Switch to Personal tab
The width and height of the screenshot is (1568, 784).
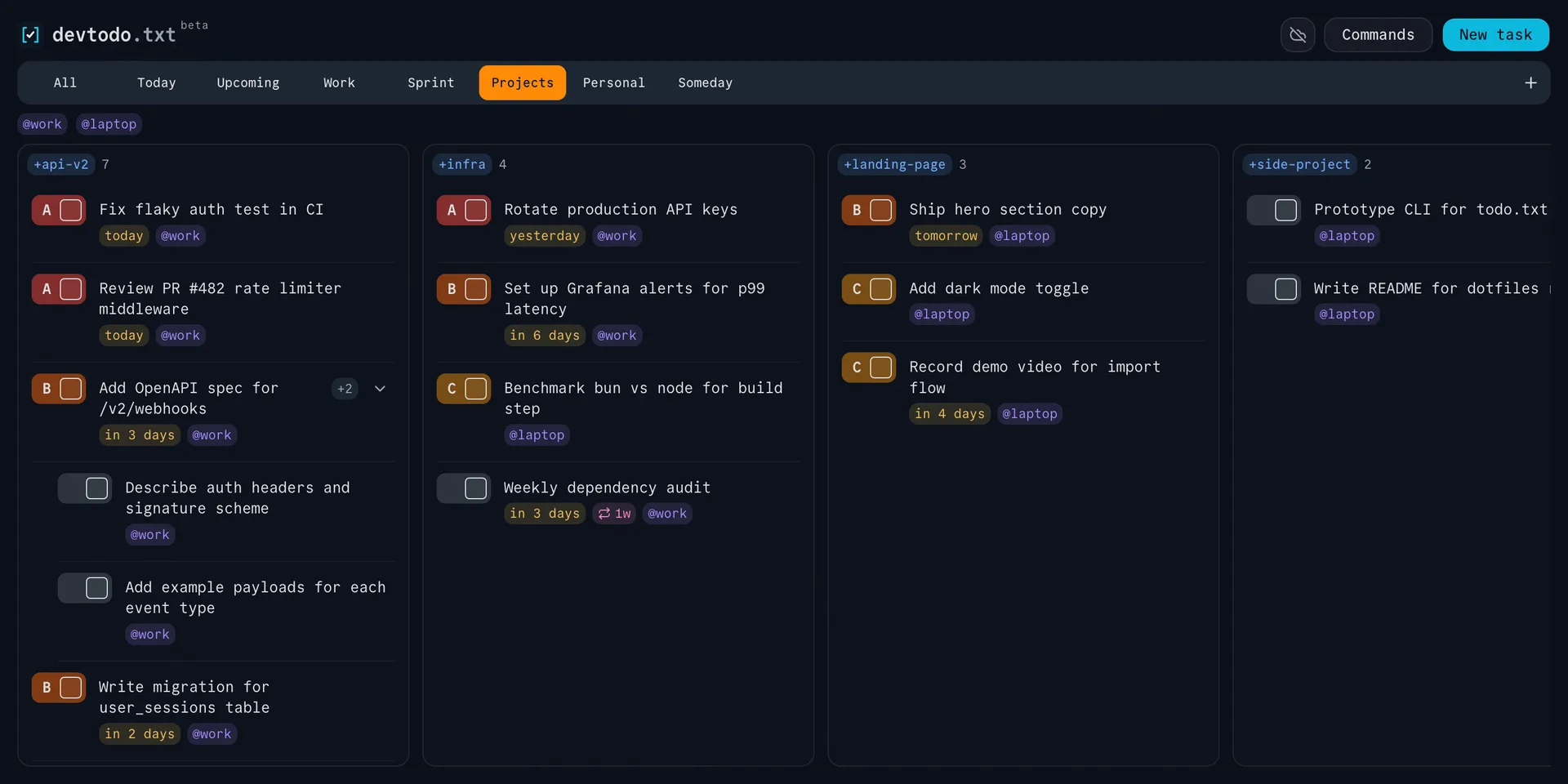[x=614, y=82]
